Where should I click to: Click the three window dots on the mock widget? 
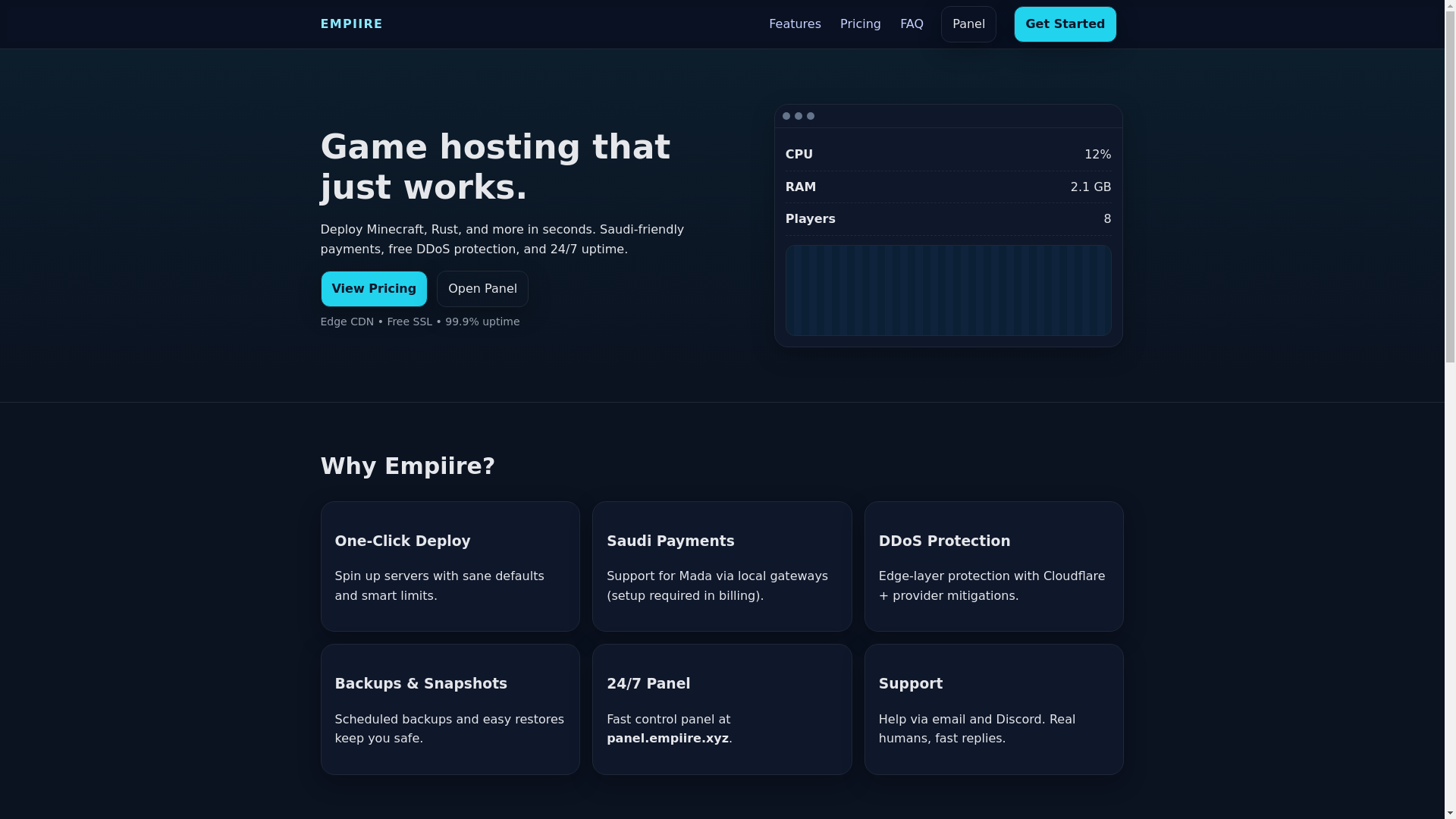pyautogui.click(x=798, y=116)
